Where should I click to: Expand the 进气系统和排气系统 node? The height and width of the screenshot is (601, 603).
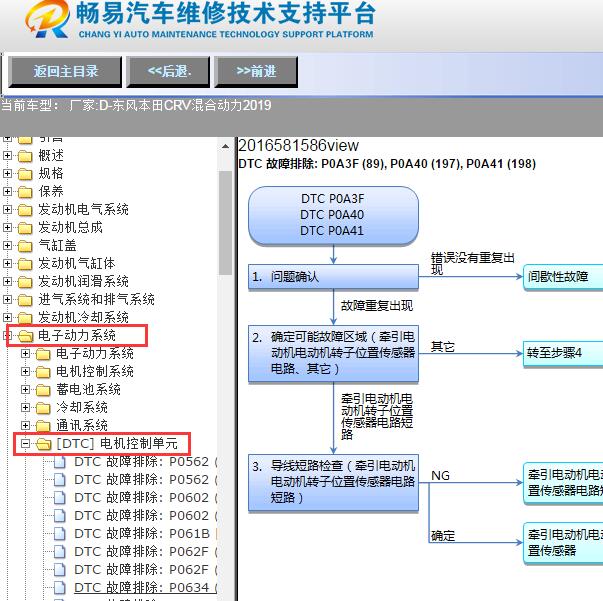(x=7, y=299)
